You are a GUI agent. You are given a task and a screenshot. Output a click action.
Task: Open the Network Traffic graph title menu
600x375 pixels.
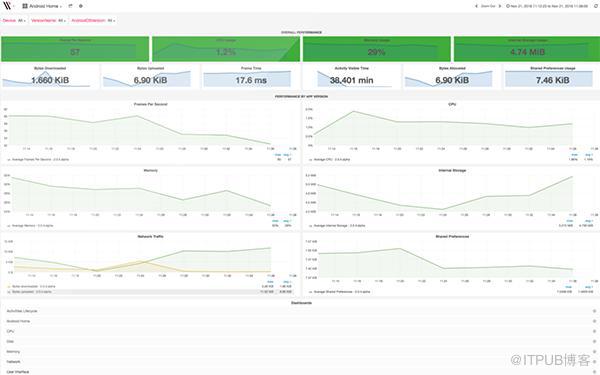150,236
